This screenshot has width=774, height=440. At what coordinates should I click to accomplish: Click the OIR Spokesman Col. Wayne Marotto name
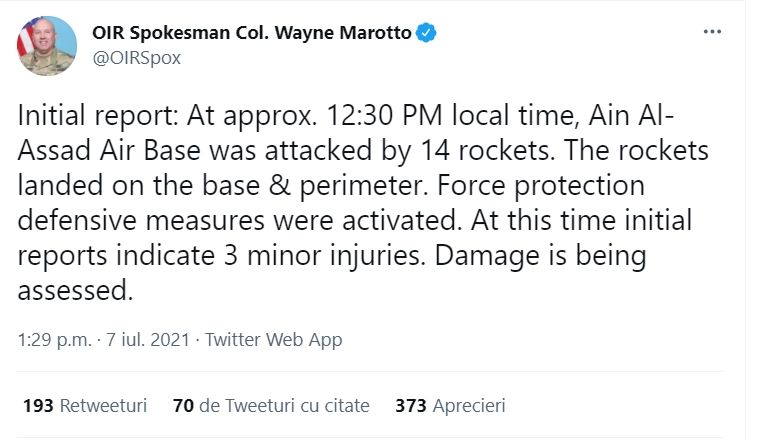(251, 33)
